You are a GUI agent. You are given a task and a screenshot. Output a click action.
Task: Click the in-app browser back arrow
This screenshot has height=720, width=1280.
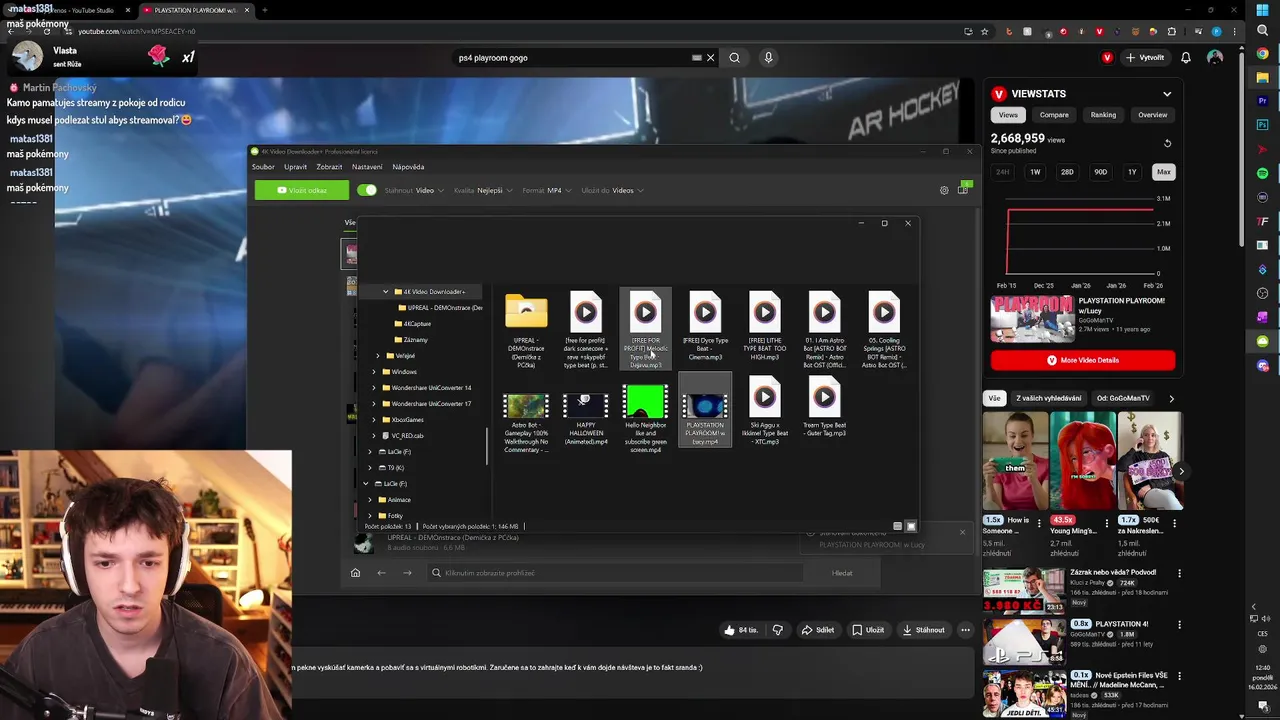coord(381,573)
